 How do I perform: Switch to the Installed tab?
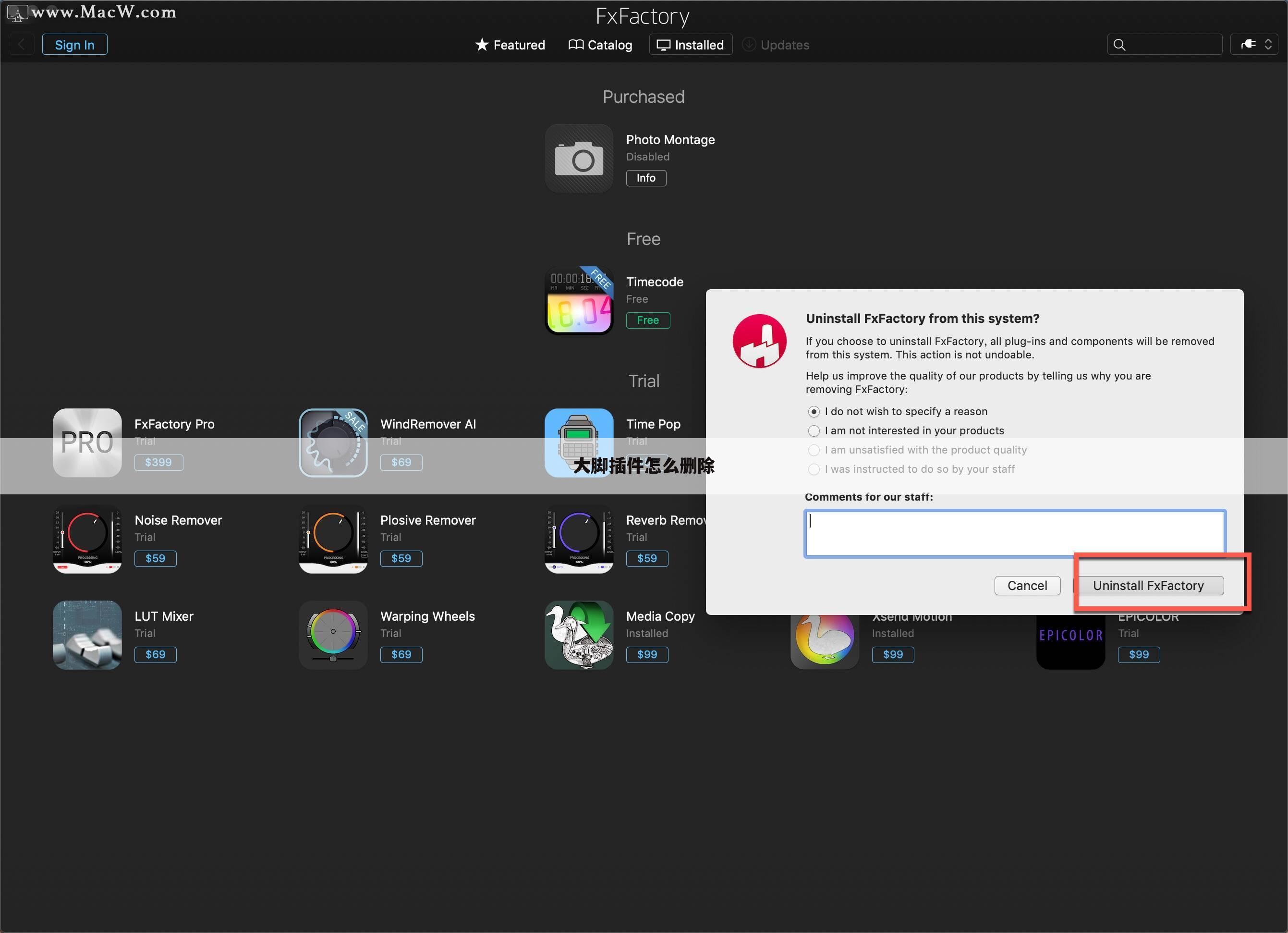click(x=691, y=45)
